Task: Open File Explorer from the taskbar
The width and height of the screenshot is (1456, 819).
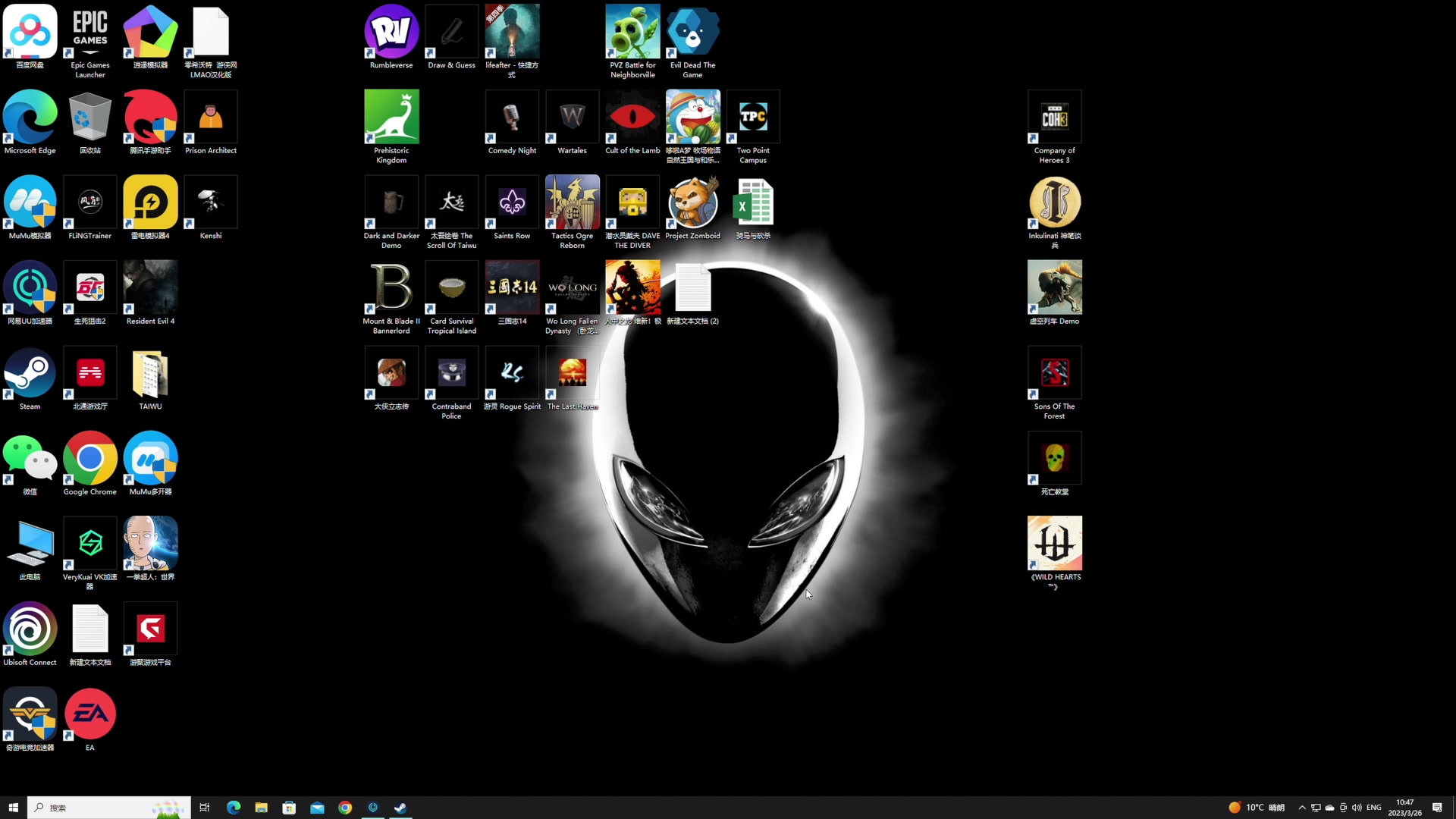Action: (x=261, y=808)
